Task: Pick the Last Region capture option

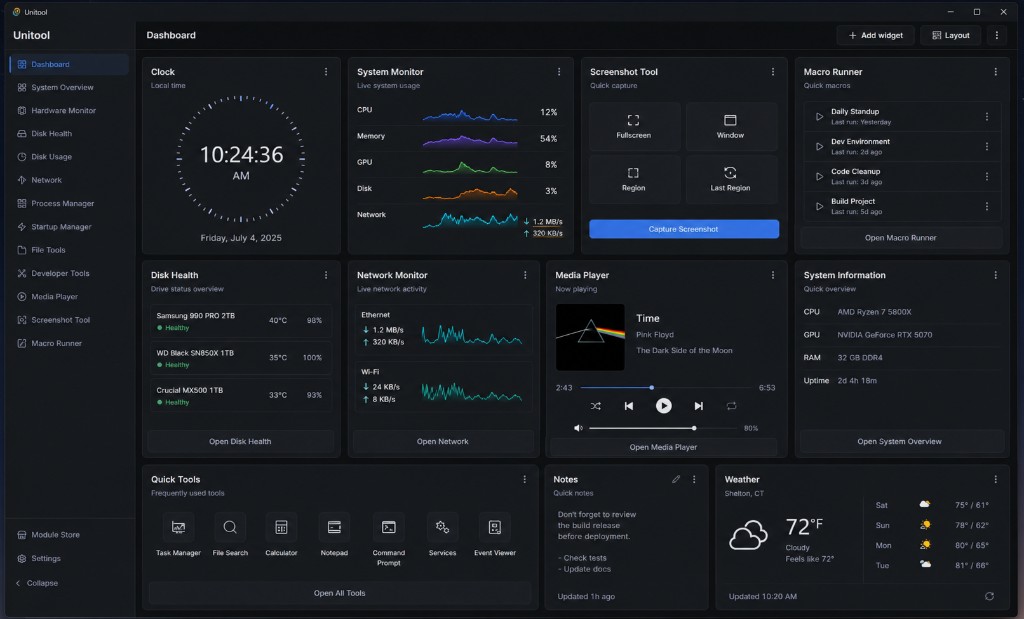Action: [730, 179]
